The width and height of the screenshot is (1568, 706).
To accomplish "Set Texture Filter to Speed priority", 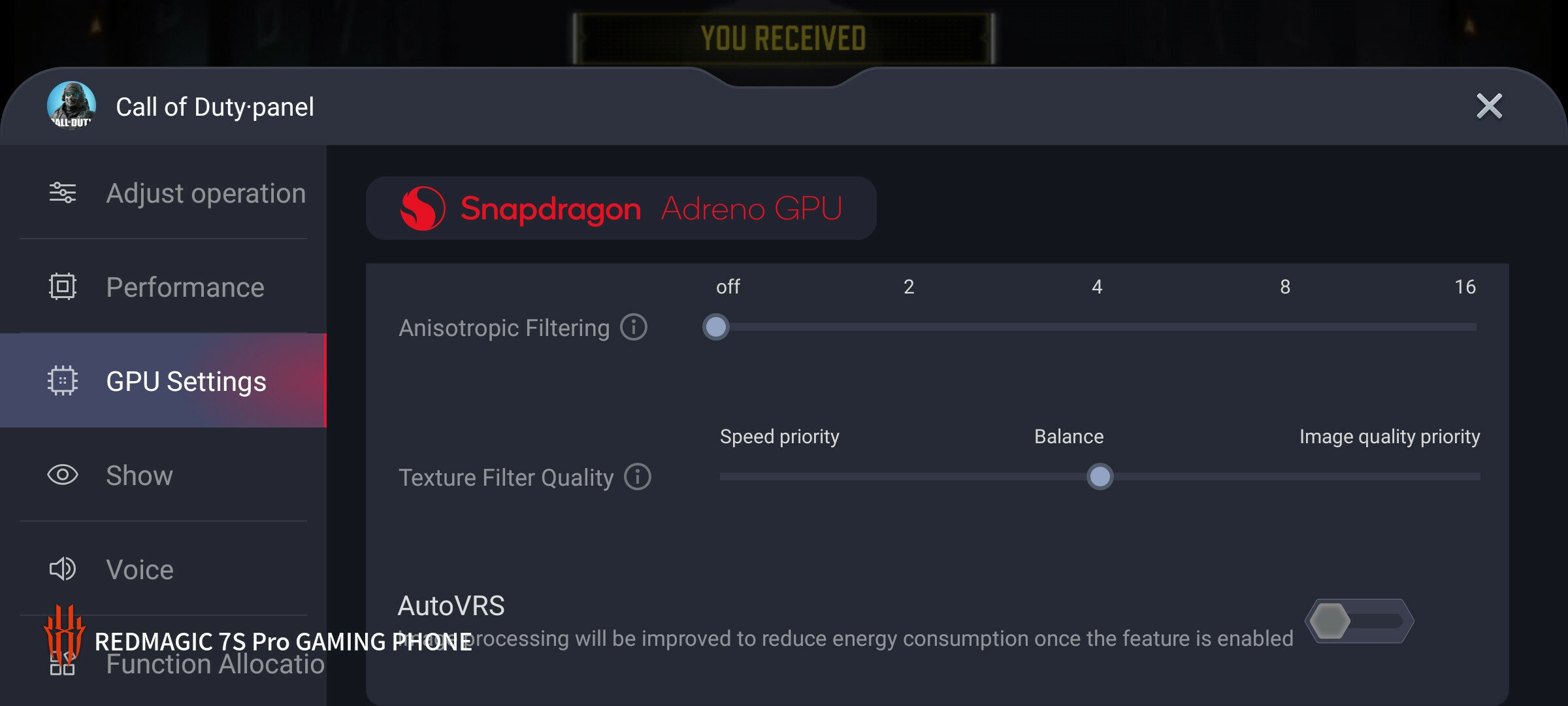I will pos(721,477).
